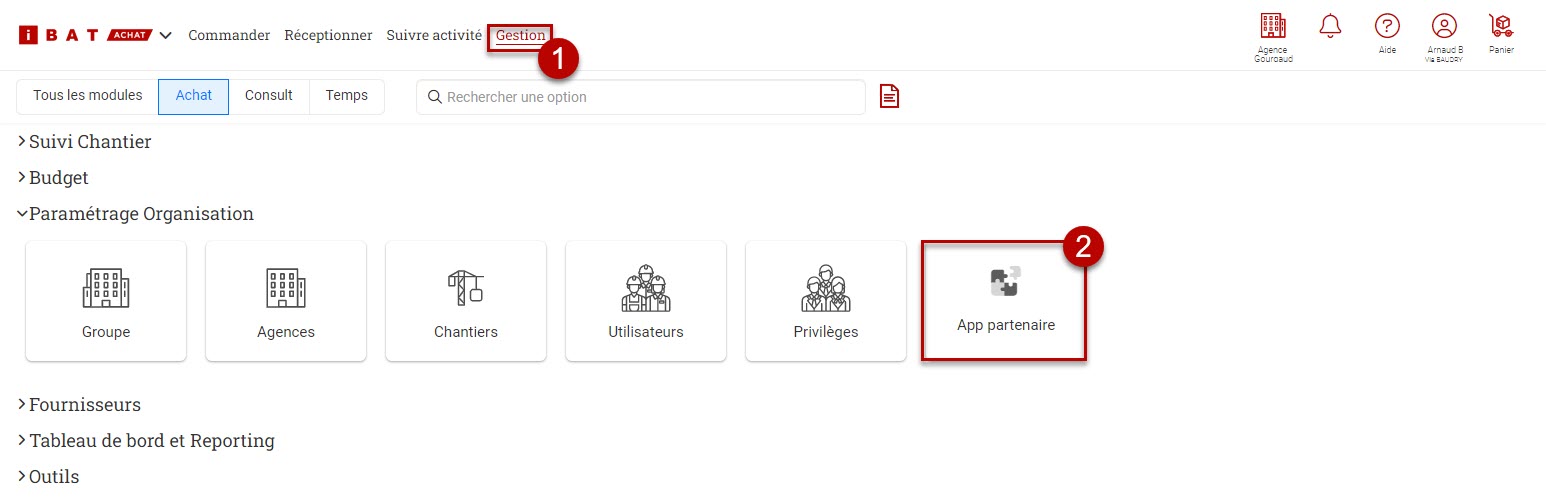Open the Commander menu

229,36
